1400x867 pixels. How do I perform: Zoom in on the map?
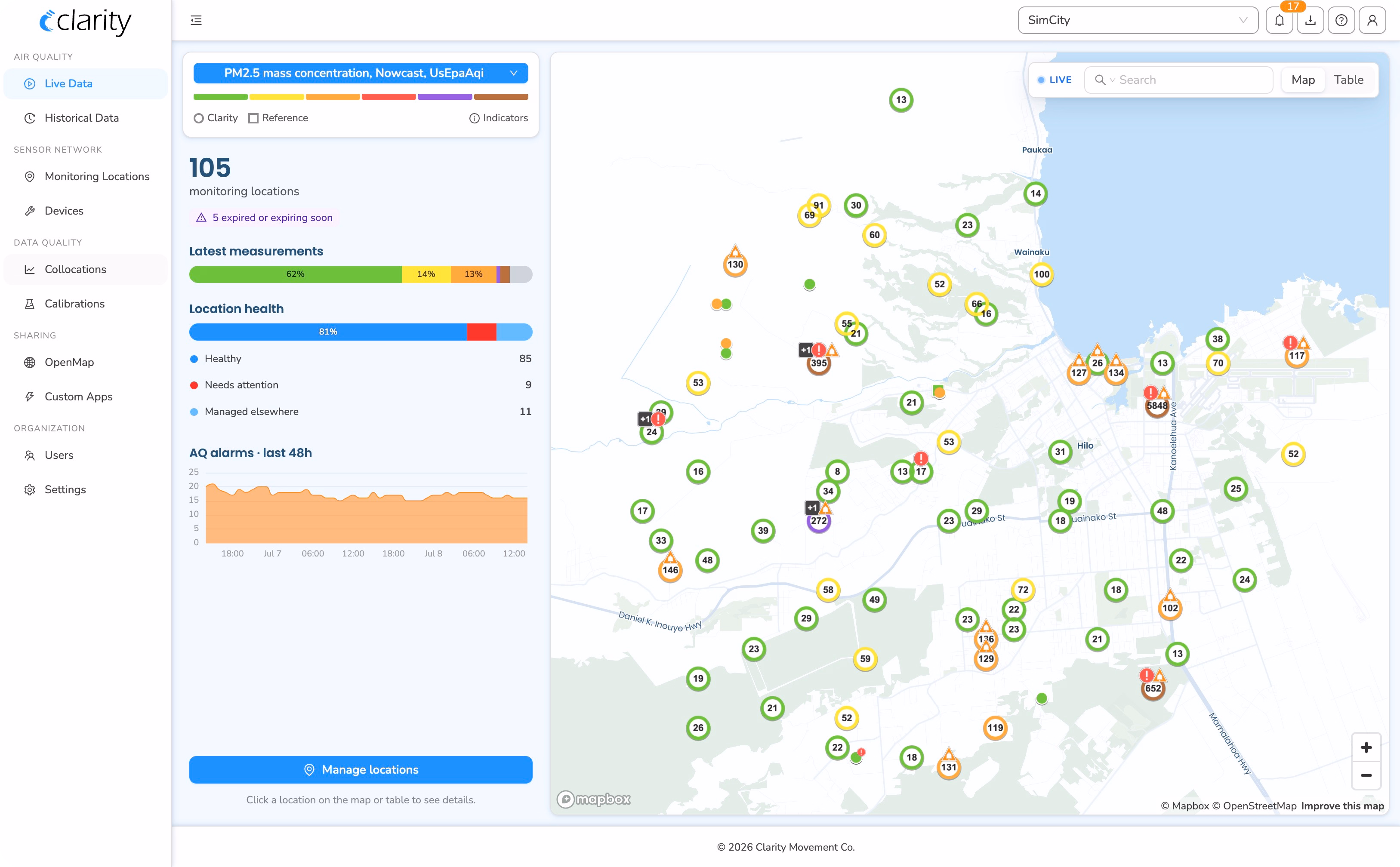(x=1366, y=748)
